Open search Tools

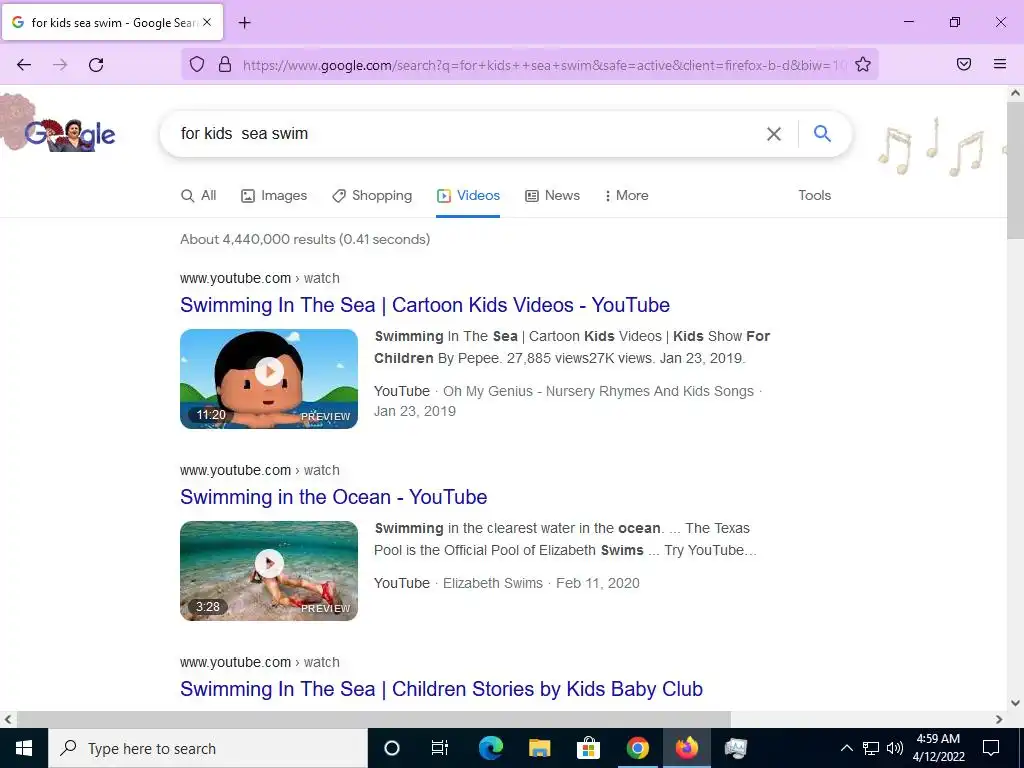click(x=814, y=195)
